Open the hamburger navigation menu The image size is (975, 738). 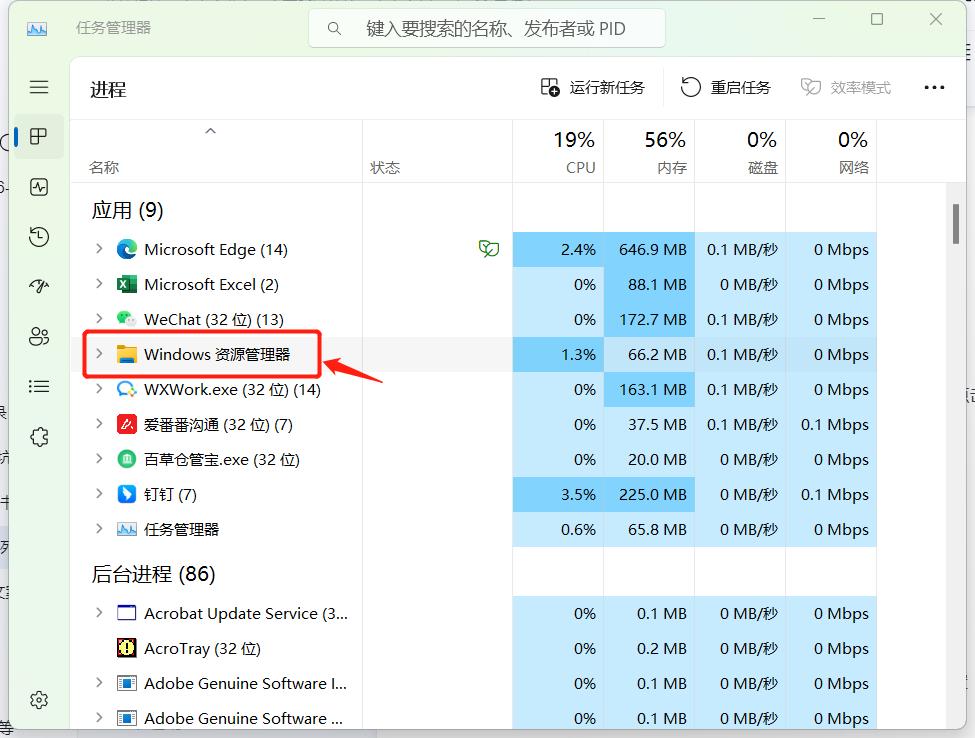(x=39, y=87)
